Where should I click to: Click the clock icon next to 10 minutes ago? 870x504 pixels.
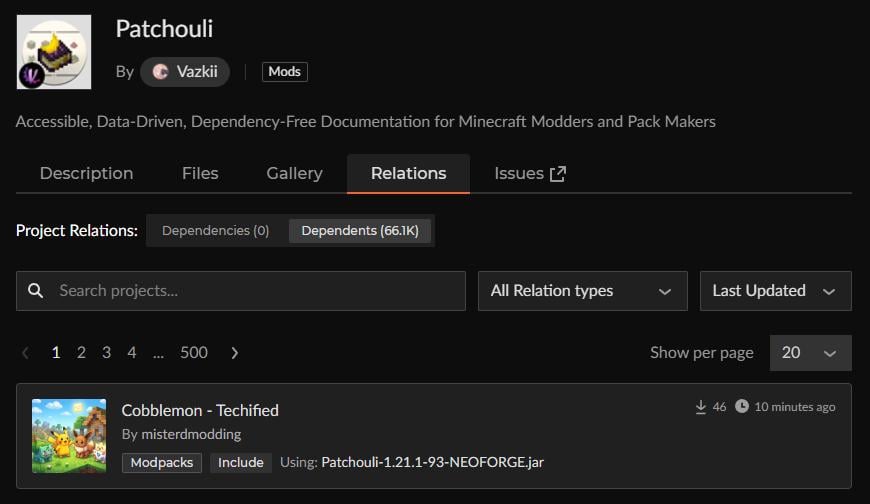point(742,407)
